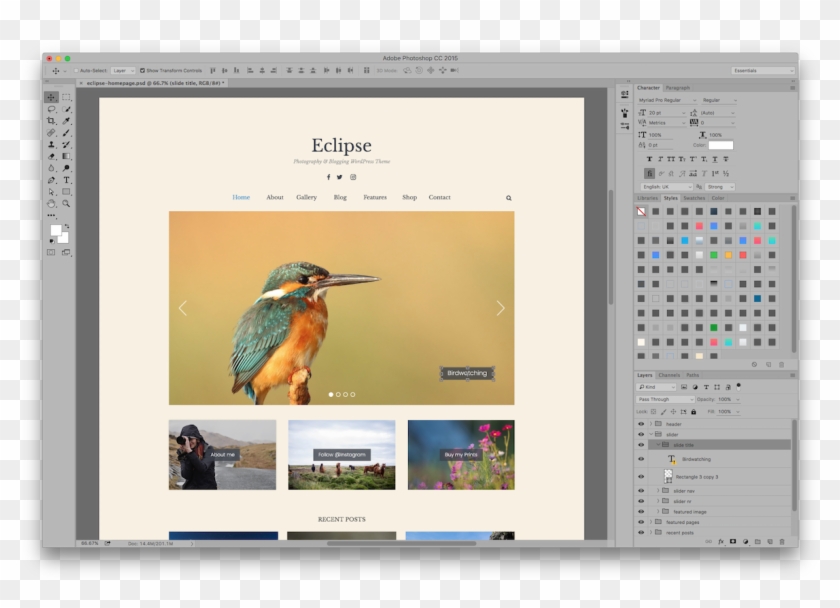This screenshot has width=840, height=608.
Task: Switch to the Channels tab
Action: point(669,375)
